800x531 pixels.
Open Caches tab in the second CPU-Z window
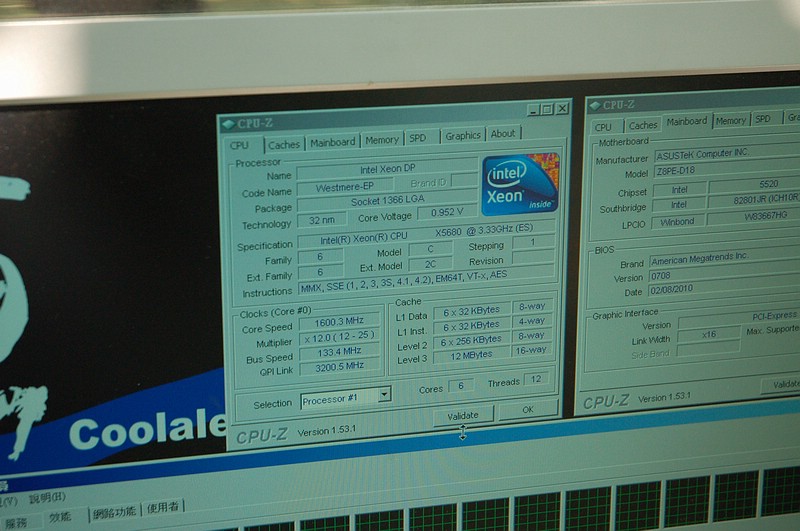pos(643,125)
